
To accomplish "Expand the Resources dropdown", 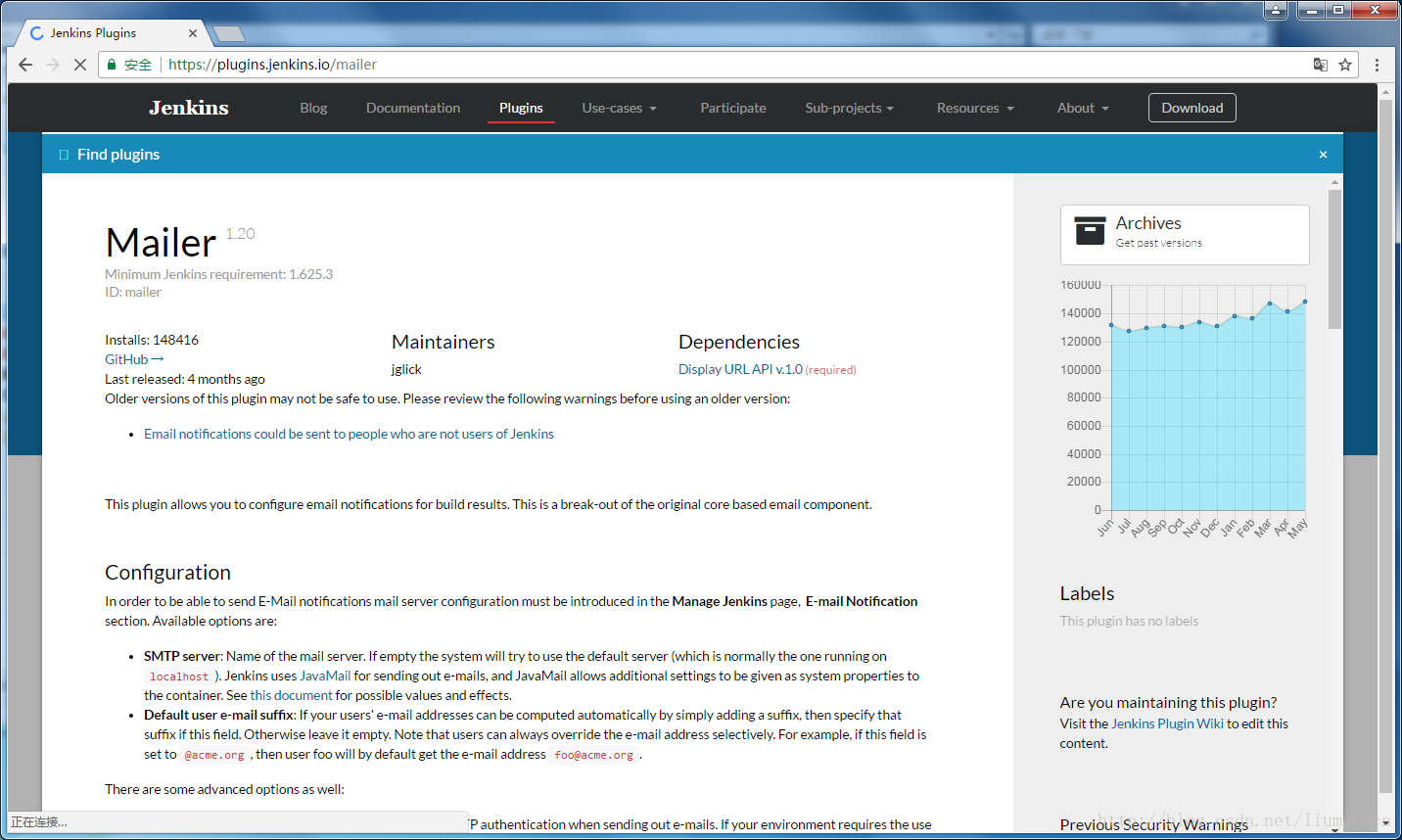I will [x=975, y=108].
